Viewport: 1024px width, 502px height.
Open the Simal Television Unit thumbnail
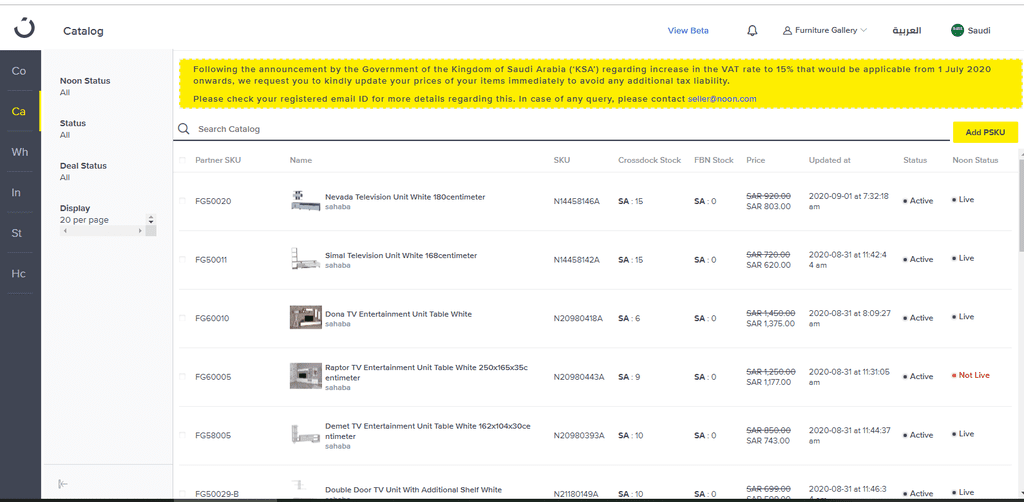(306, 259)
